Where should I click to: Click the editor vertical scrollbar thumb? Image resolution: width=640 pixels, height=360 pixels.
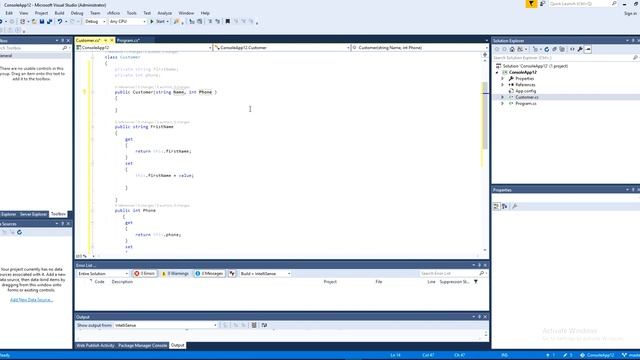(x=485, y=116)
